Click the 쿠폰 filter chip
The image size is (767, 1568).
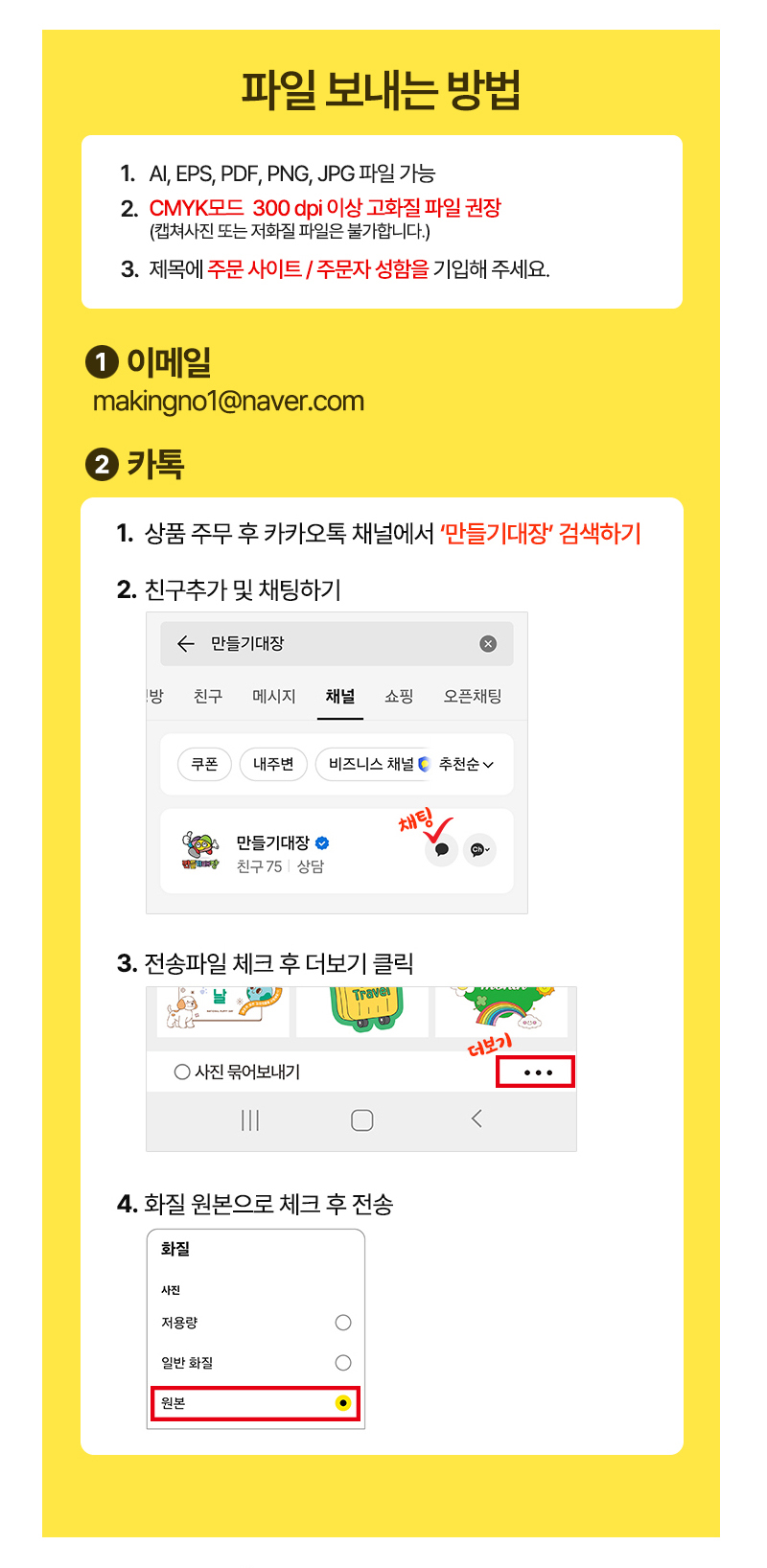(204, 764)
